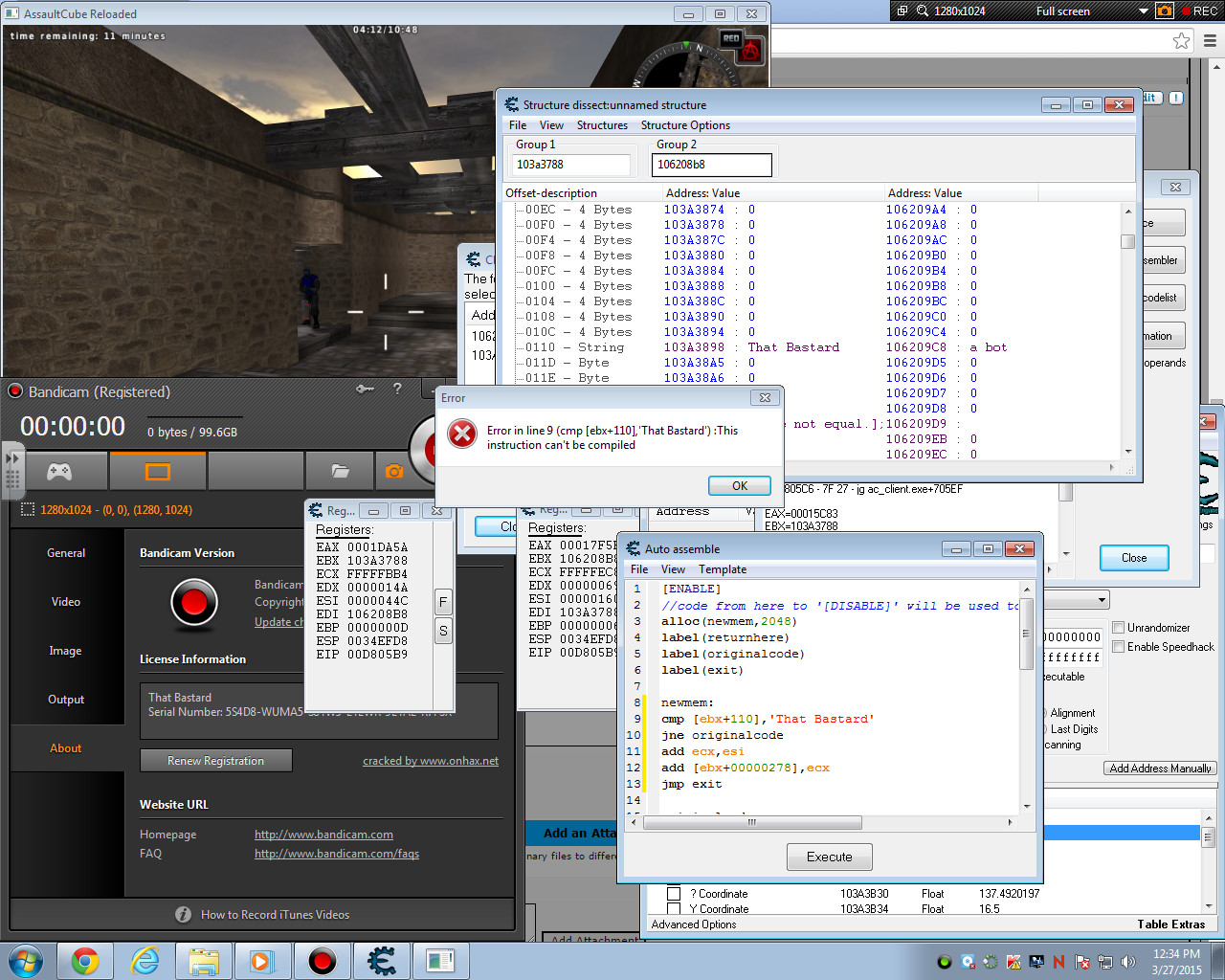
Task: Open Structures menu in Structure dissect
Action: pos(602,125)
